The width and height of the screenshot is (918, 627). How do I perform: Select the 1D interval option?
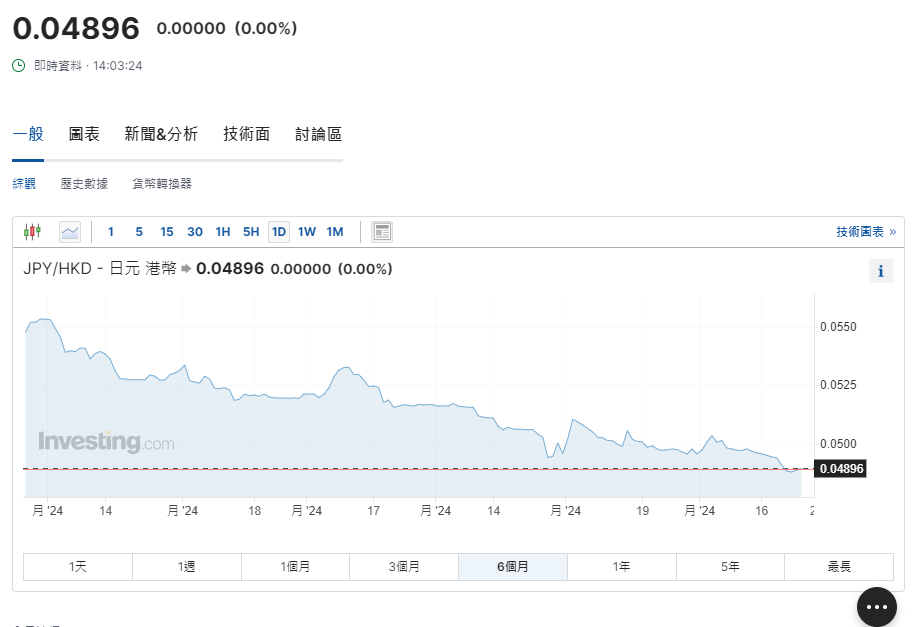pyautogui.click(x=279, y=232)
